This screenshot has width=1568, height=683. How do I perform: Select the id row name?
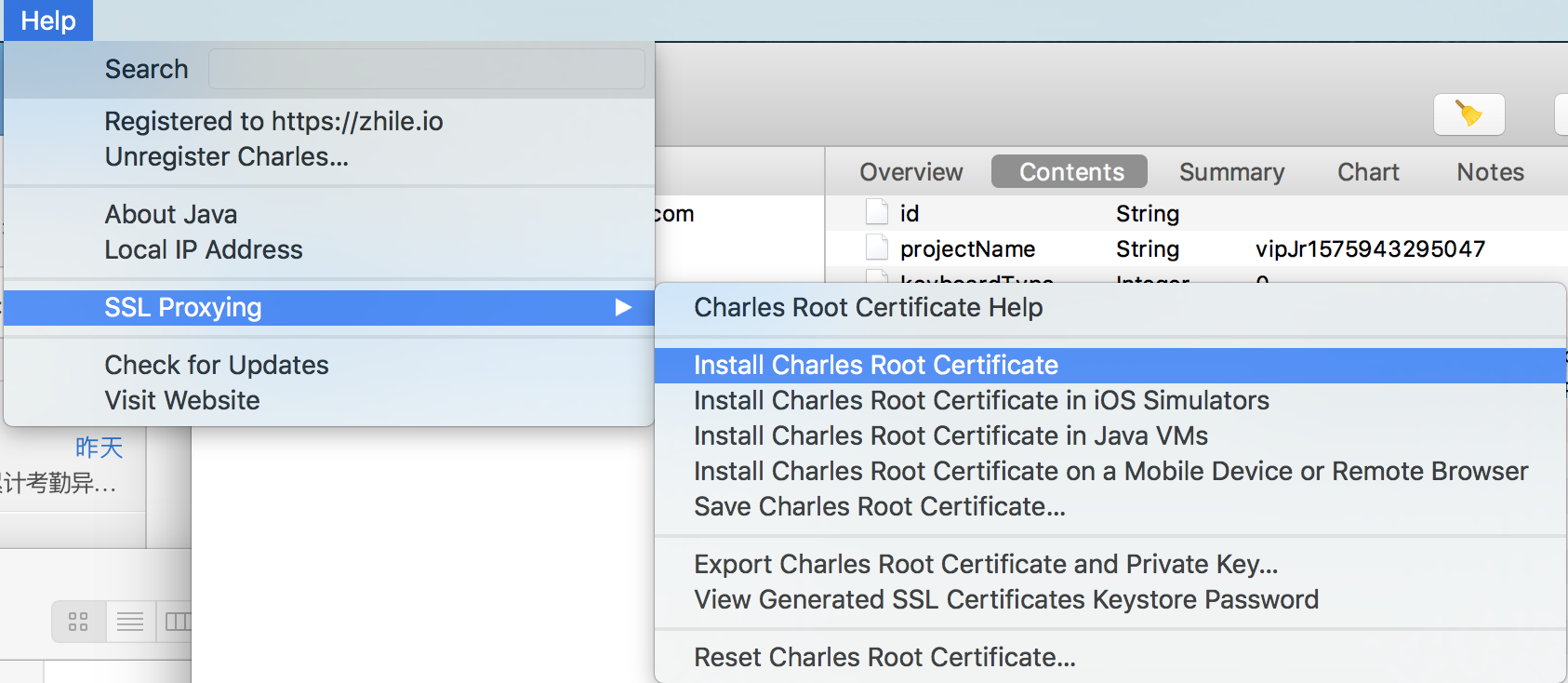[910, 214]
